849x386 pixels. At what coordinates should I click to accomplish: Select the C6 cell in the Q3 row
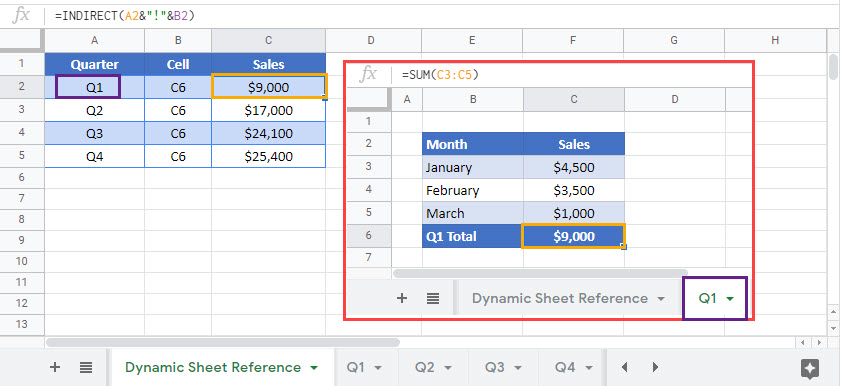(178, 134)
